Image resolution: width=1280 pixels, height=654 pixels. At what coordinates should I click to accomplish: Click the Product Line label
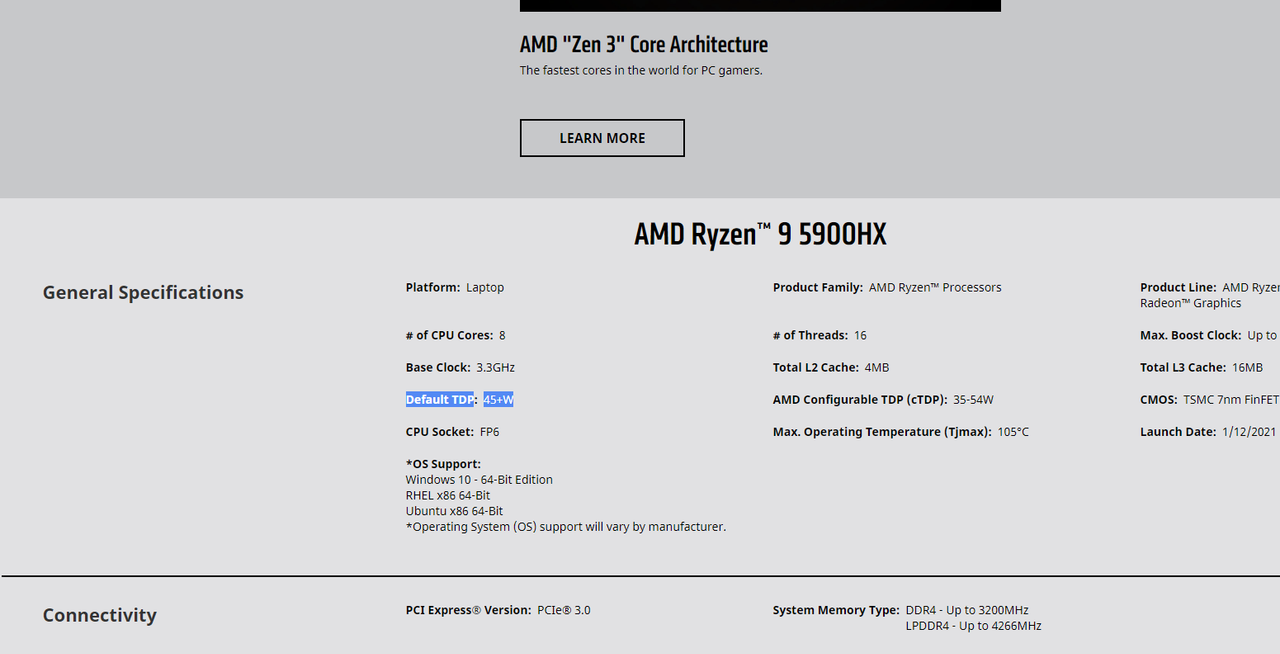(x=1178, y=287)
